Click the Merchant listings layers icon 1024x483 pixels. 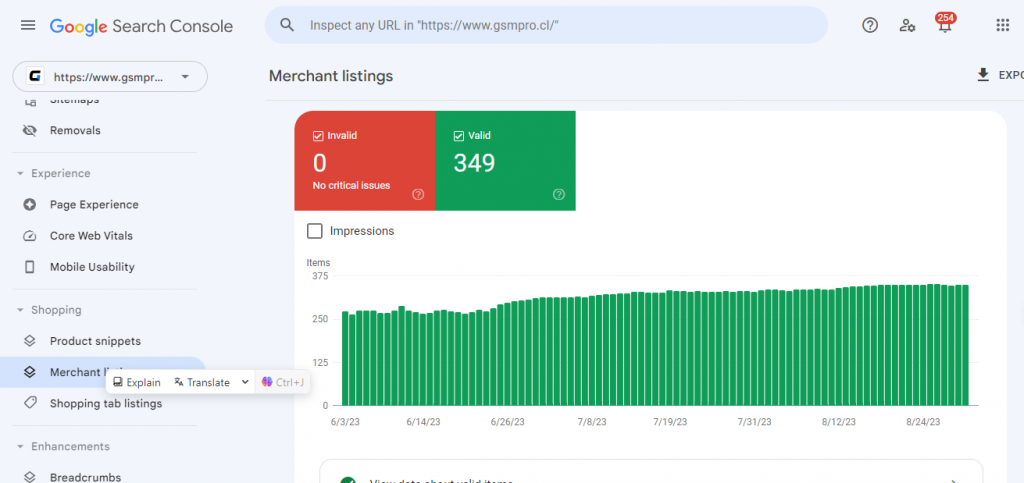(x=29, y=372)
